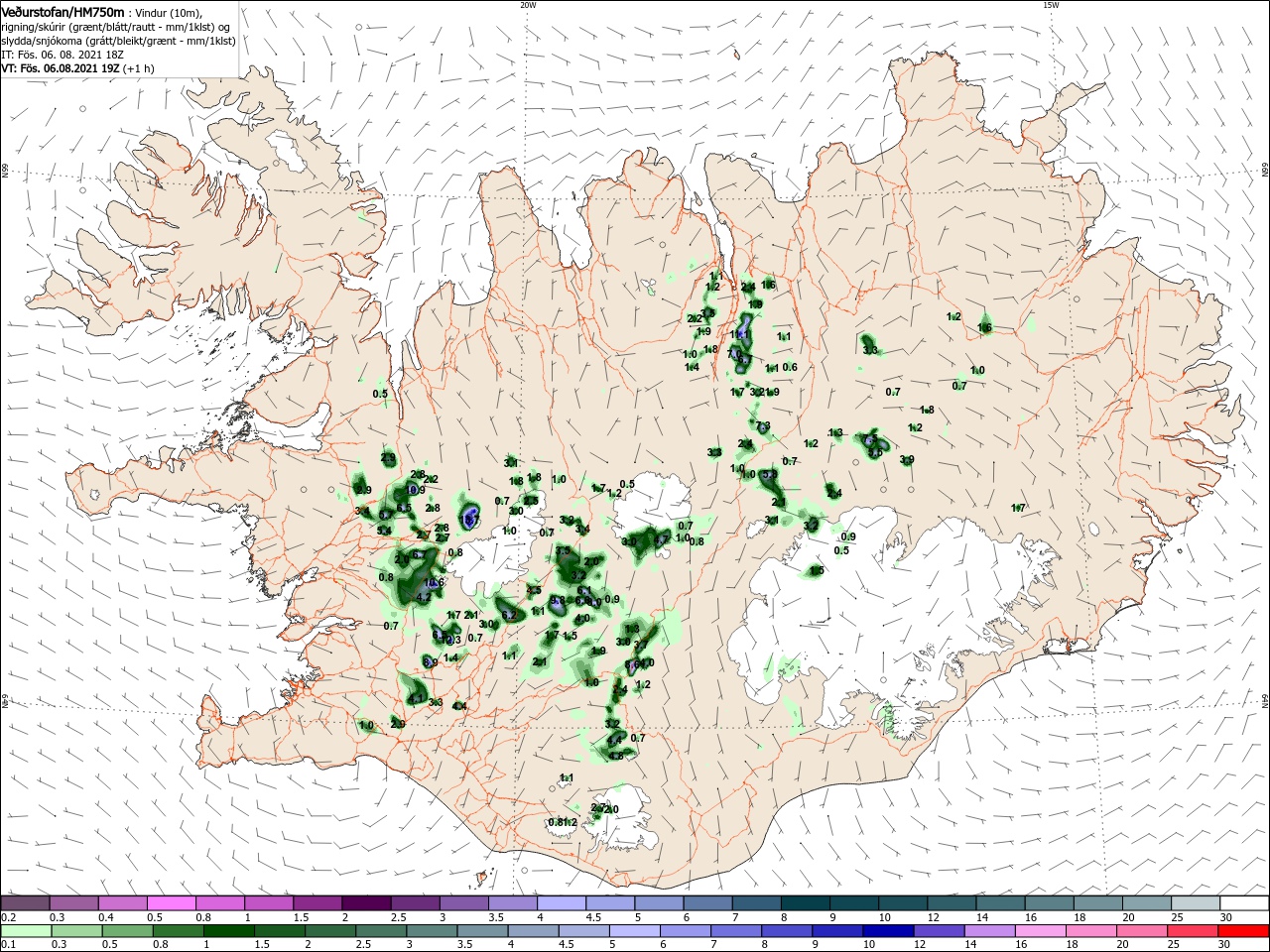
Task: Click the 64N latitude label on right edge
Action: 1265,700
